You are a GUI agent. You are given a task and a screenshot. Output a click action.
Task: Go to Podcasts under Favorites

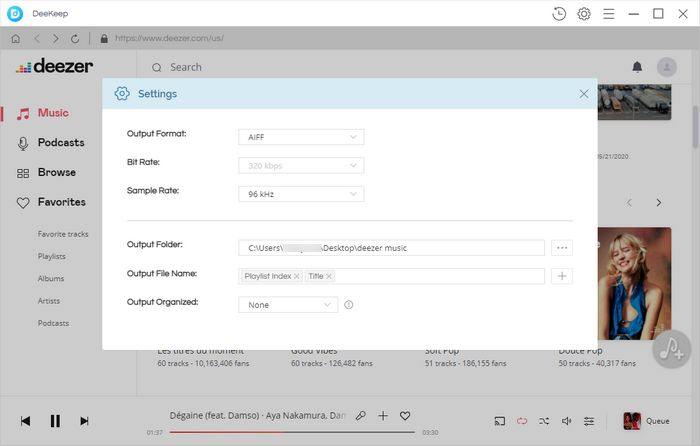click(x=53, y=323)
